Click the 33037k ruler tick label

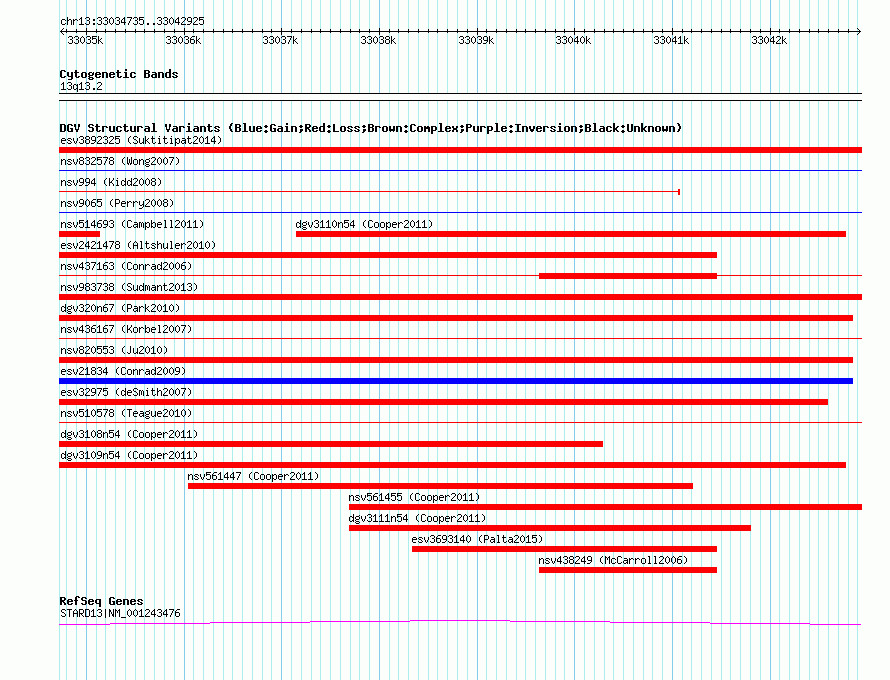(280, 40)
